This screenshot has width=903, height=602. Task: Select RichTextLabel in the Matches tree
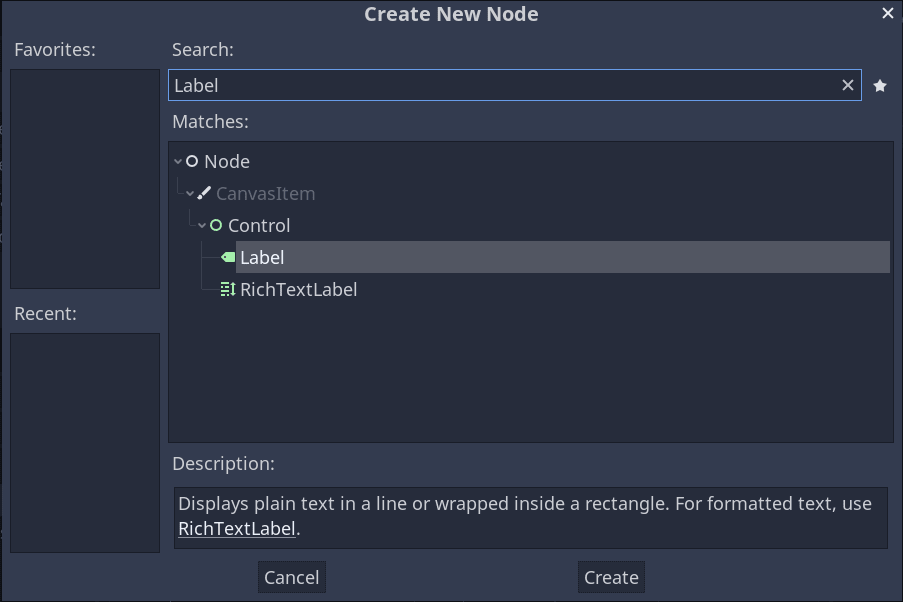click(x=298, y=289)
